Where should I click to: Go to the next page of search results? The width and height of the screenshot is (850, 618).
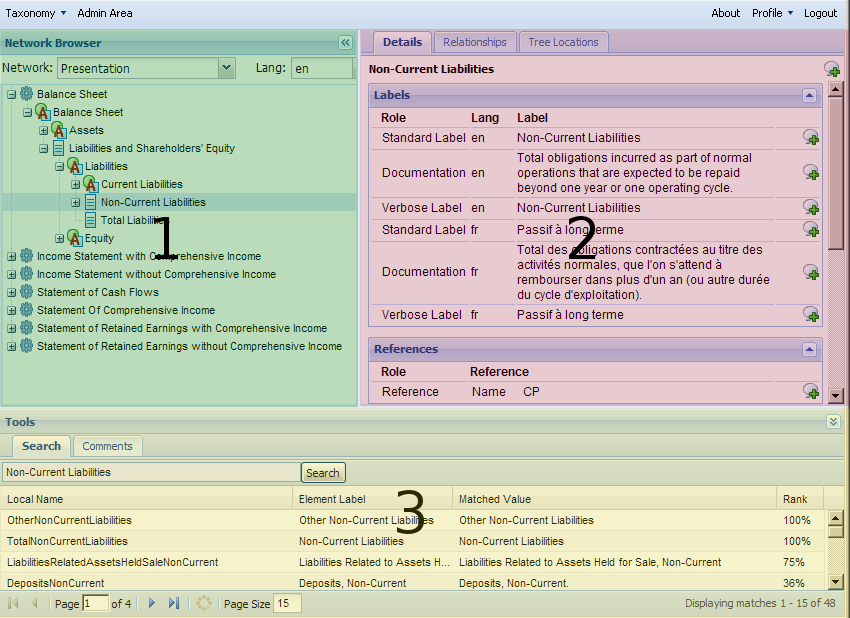pos(151,603)
